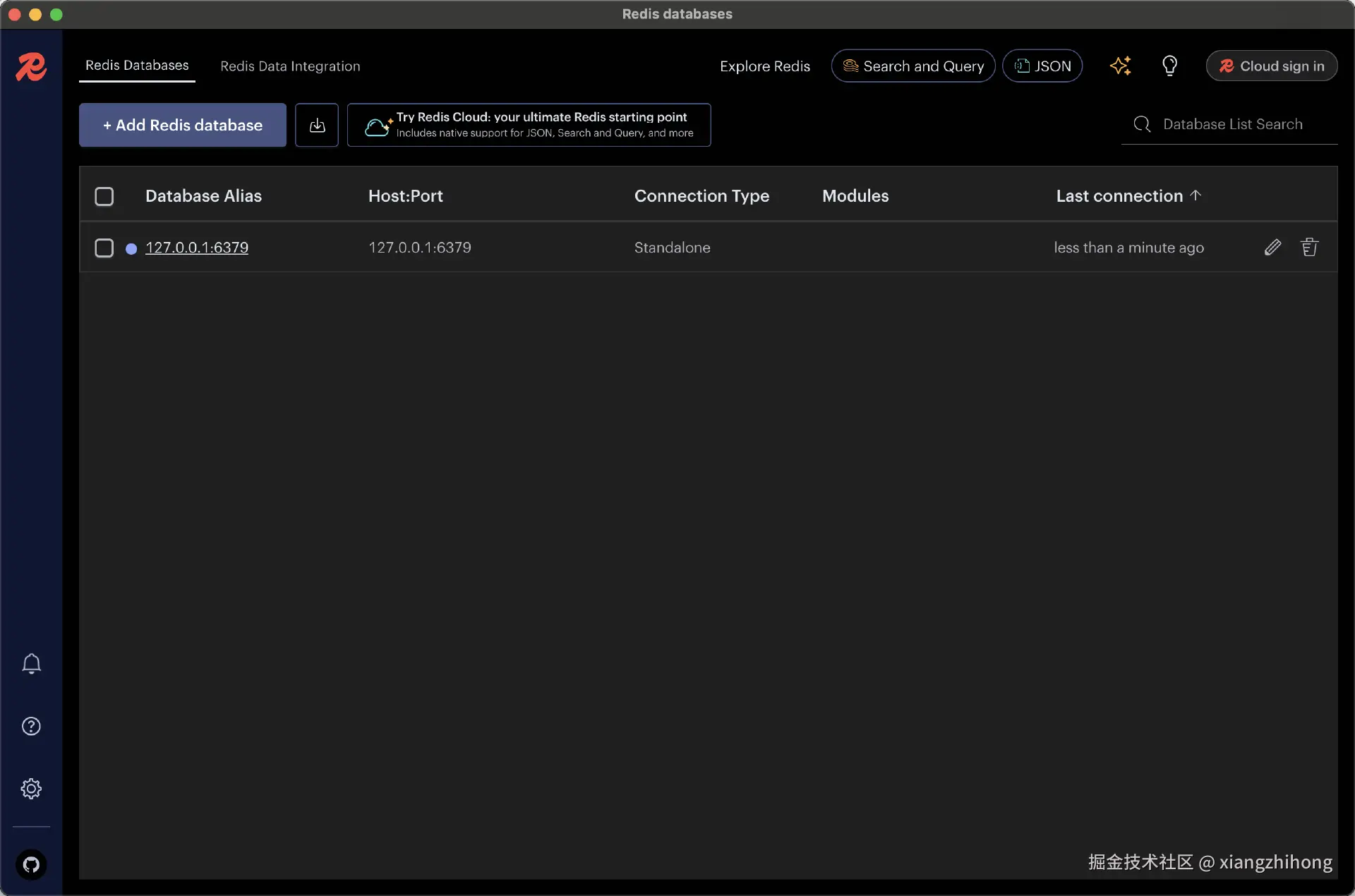
Task: Open settings via the gear icon
Action: pos(31,788)
